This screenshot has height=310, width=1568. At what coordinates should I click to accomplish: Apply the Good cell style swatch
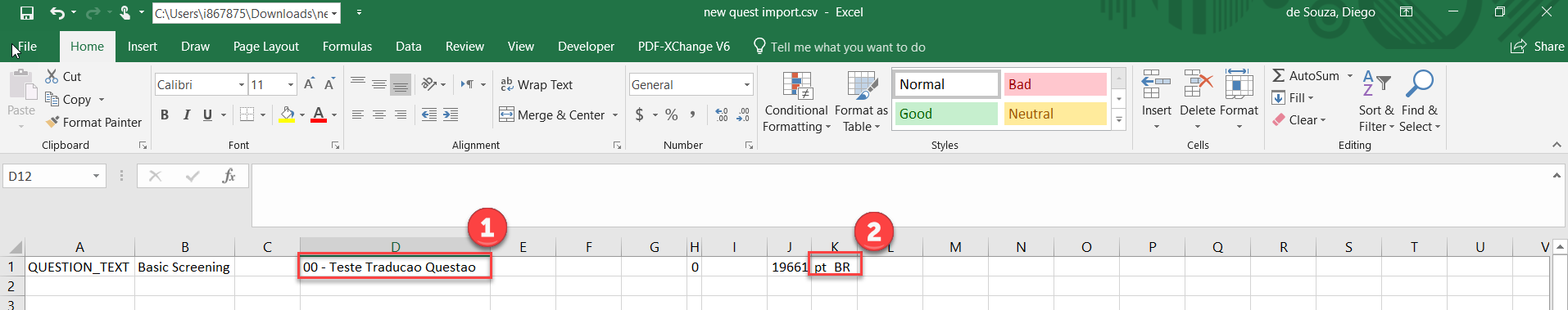945,114
